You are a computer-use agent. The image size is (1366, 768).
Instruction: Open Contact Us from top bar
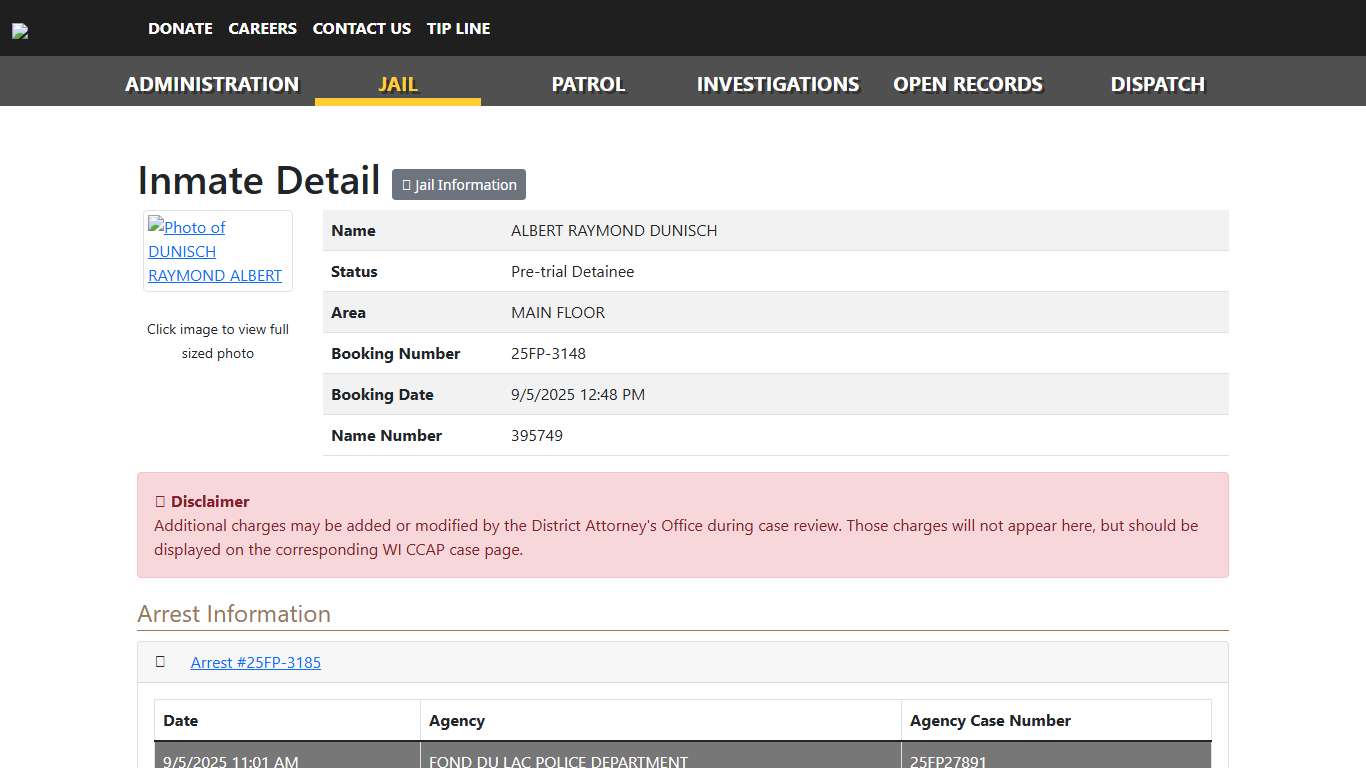(x=361, y=29)
